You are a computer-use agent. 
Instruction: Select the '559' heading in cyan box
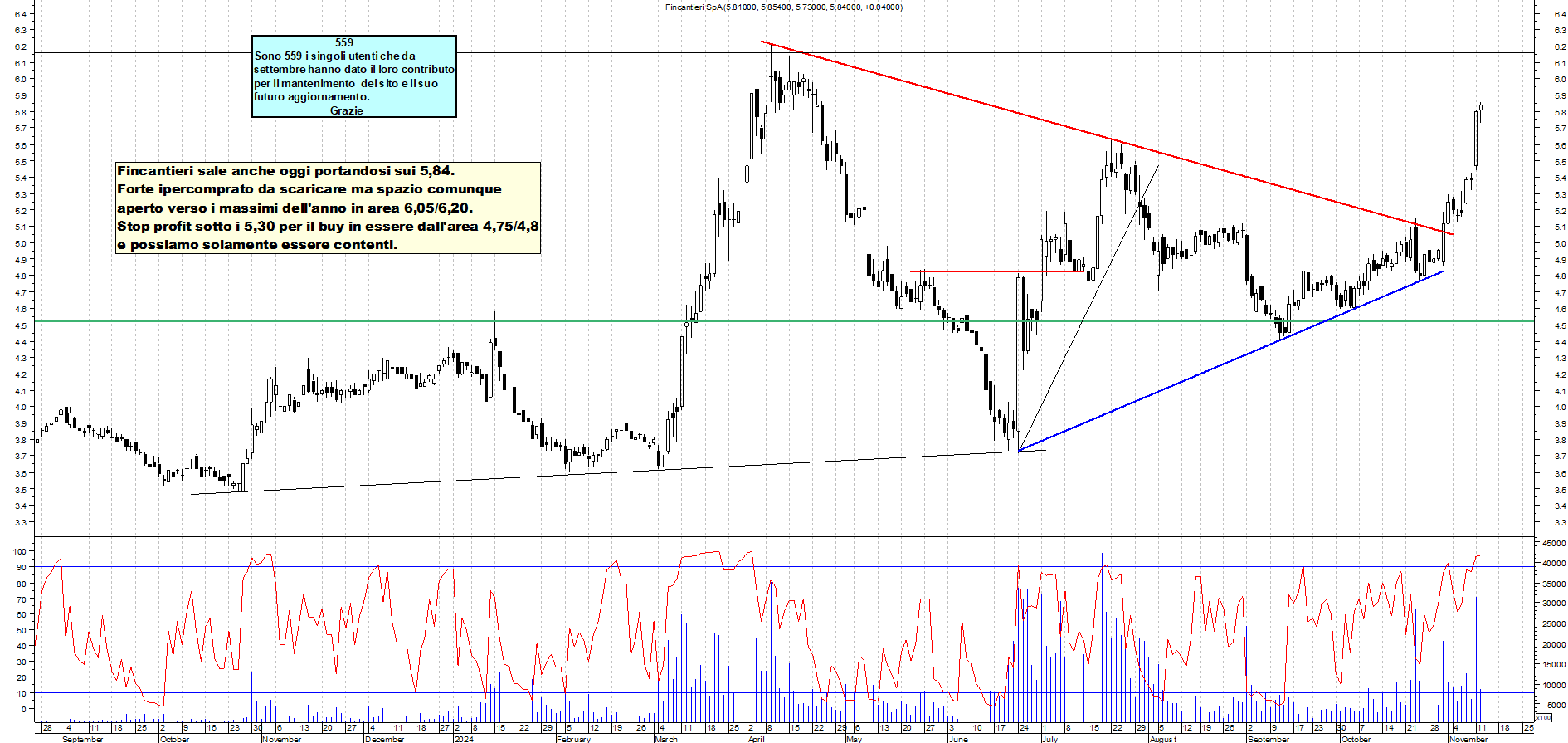point(344,42)
